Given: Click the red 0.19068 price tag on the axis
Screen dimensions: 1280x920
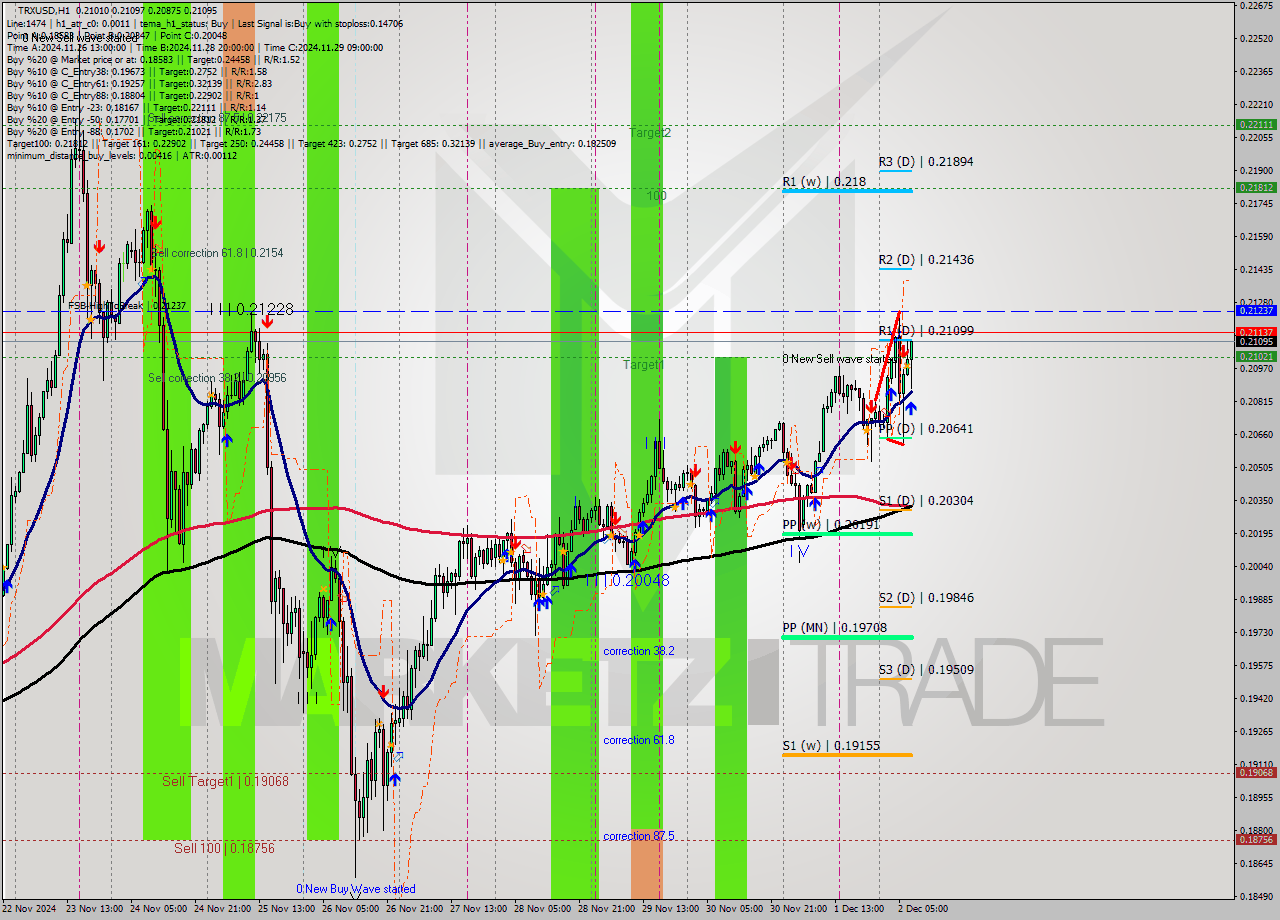Looking at the screenshot, I should pyautogui.click(x=1256, y=772).
